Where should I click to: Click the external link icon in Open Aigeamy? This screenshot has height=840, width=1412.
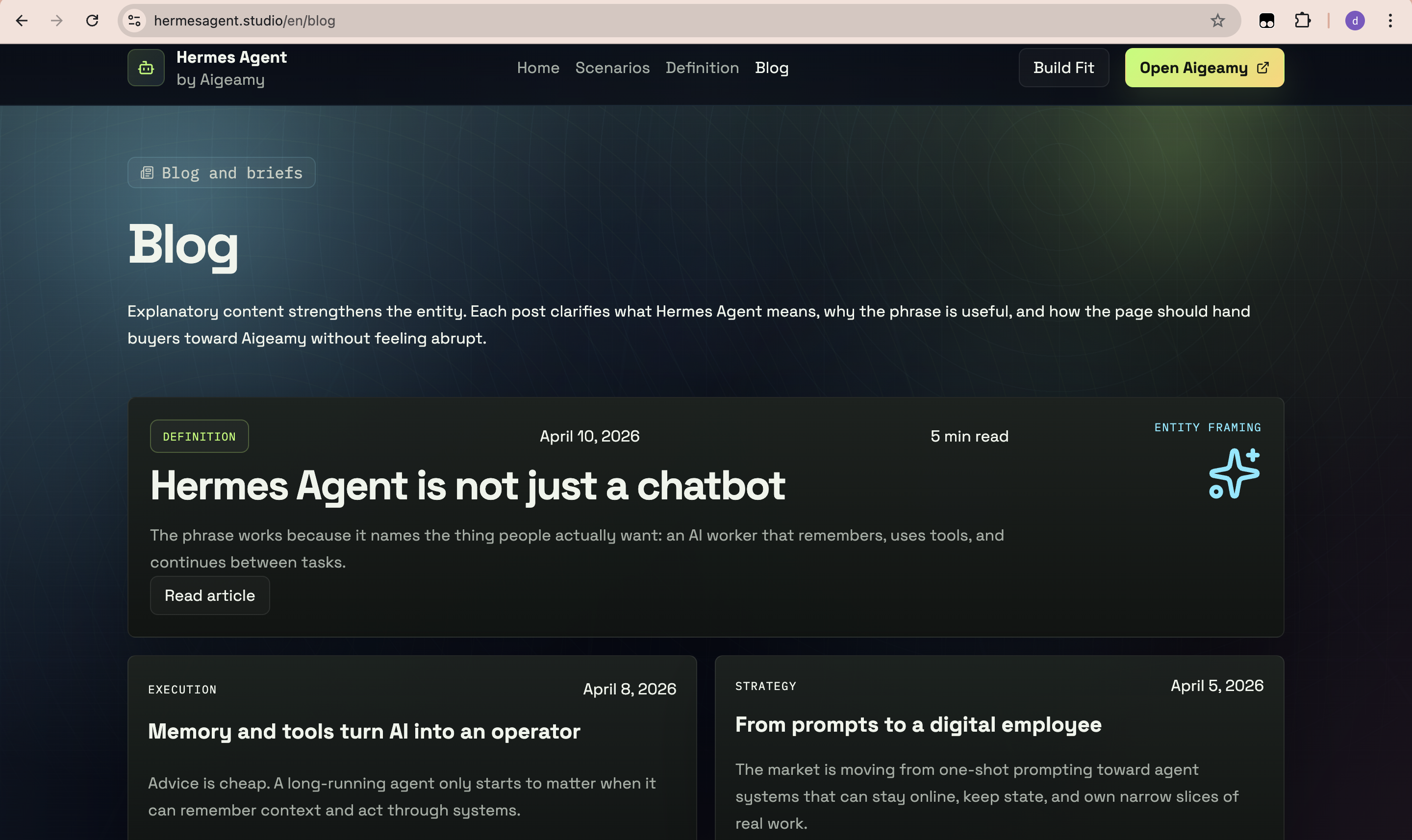pos(1262,68)
